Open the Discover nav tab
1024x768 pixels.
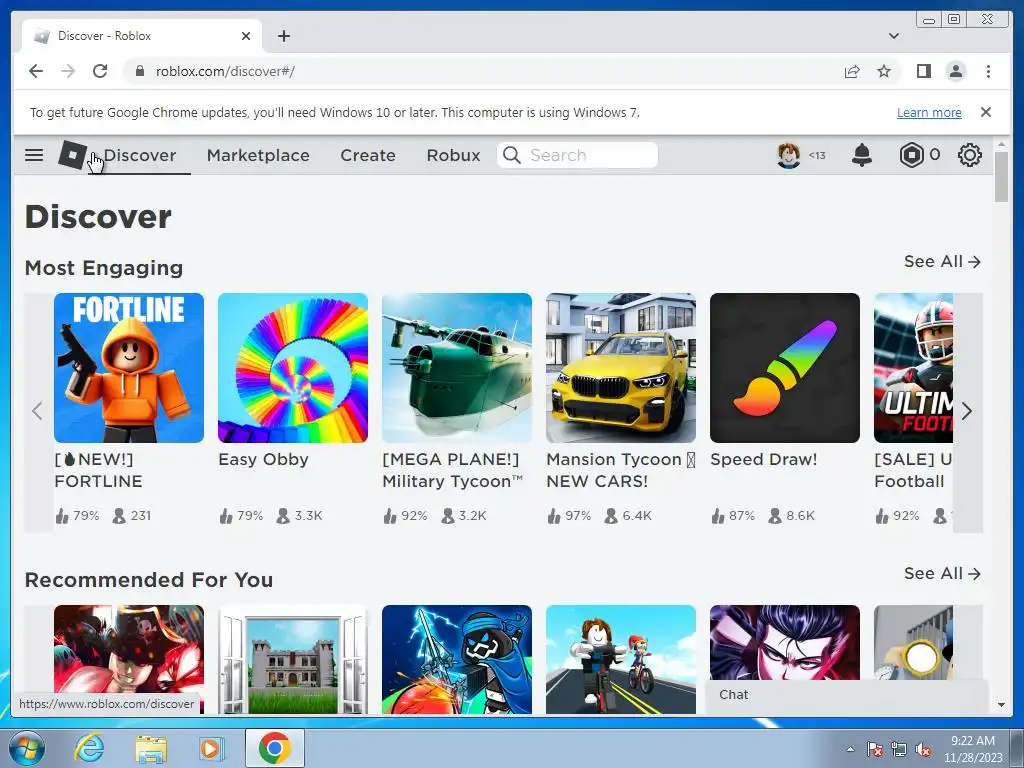tap(140, 155)
